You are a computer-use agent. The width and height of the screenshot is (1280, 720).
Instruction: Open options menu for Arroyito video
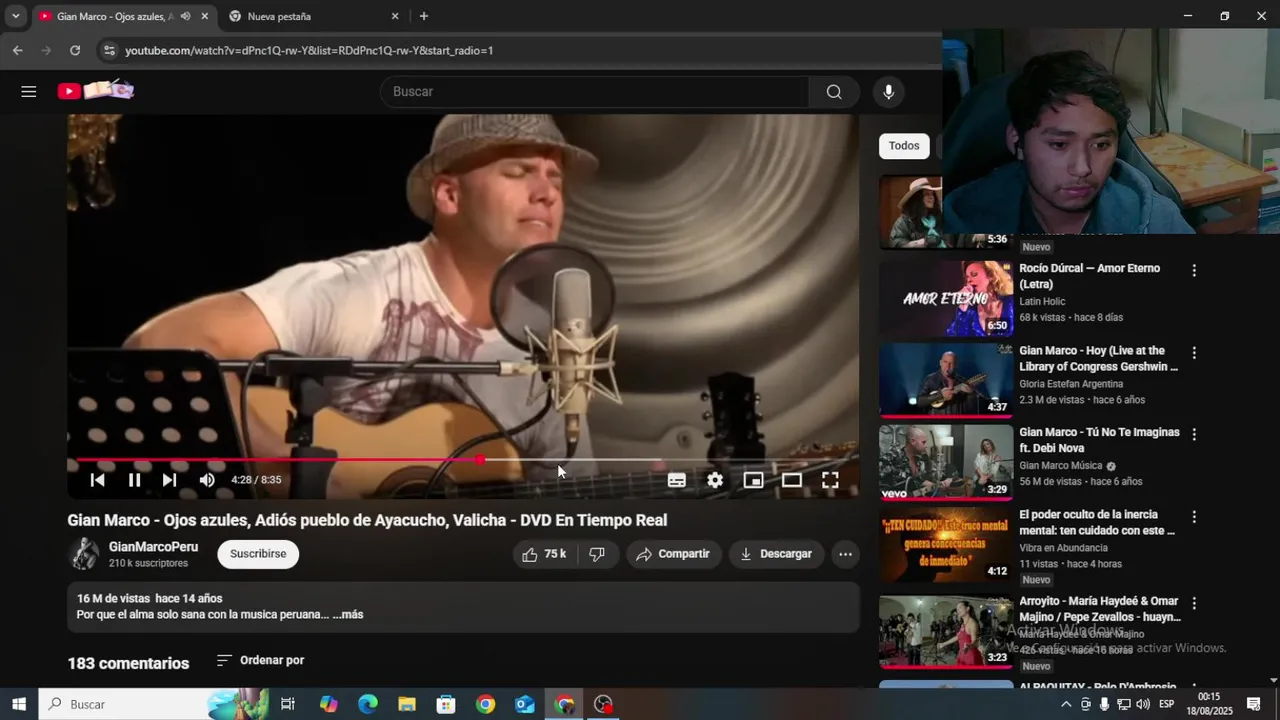coord(1193,603)
